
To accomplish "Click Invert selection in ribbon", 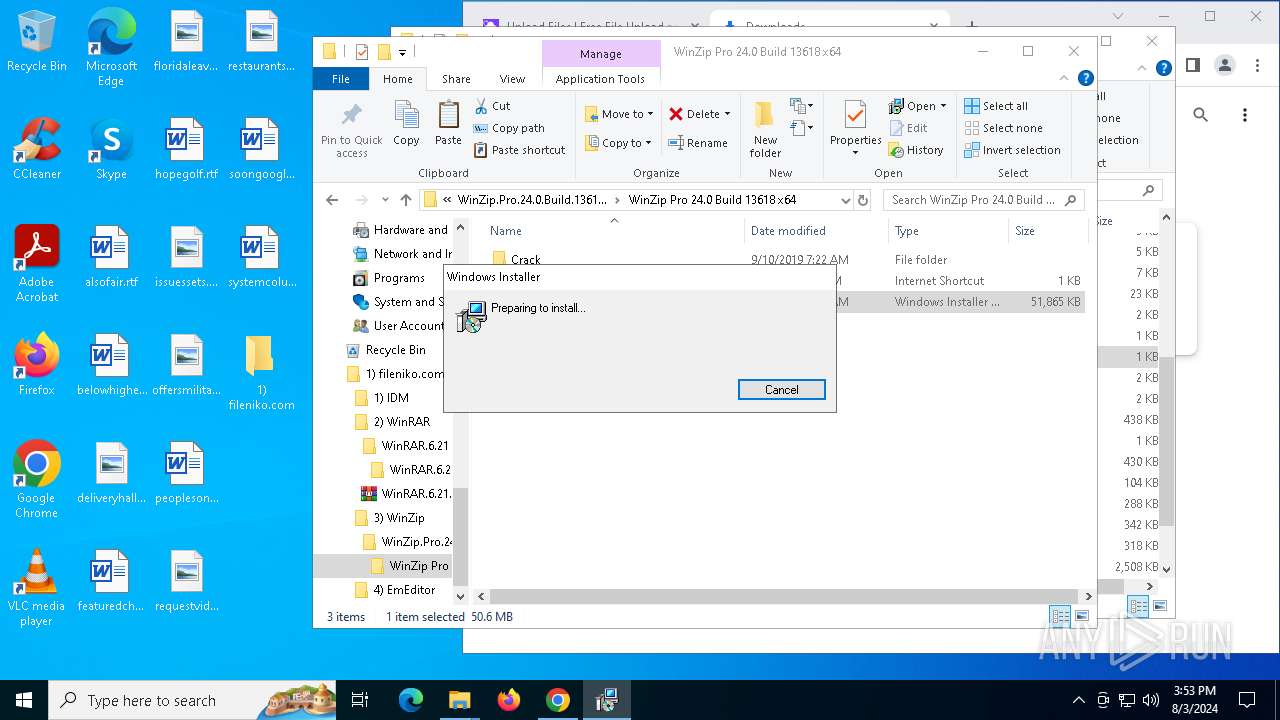I will [1012, 150].
